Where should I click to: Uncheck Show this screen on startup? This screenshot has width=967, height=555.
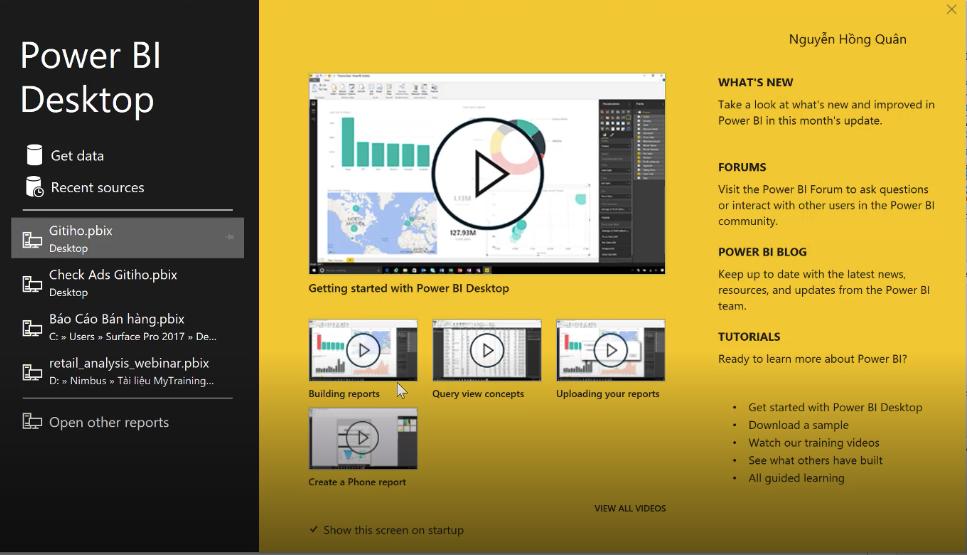(x=314, y=530)
